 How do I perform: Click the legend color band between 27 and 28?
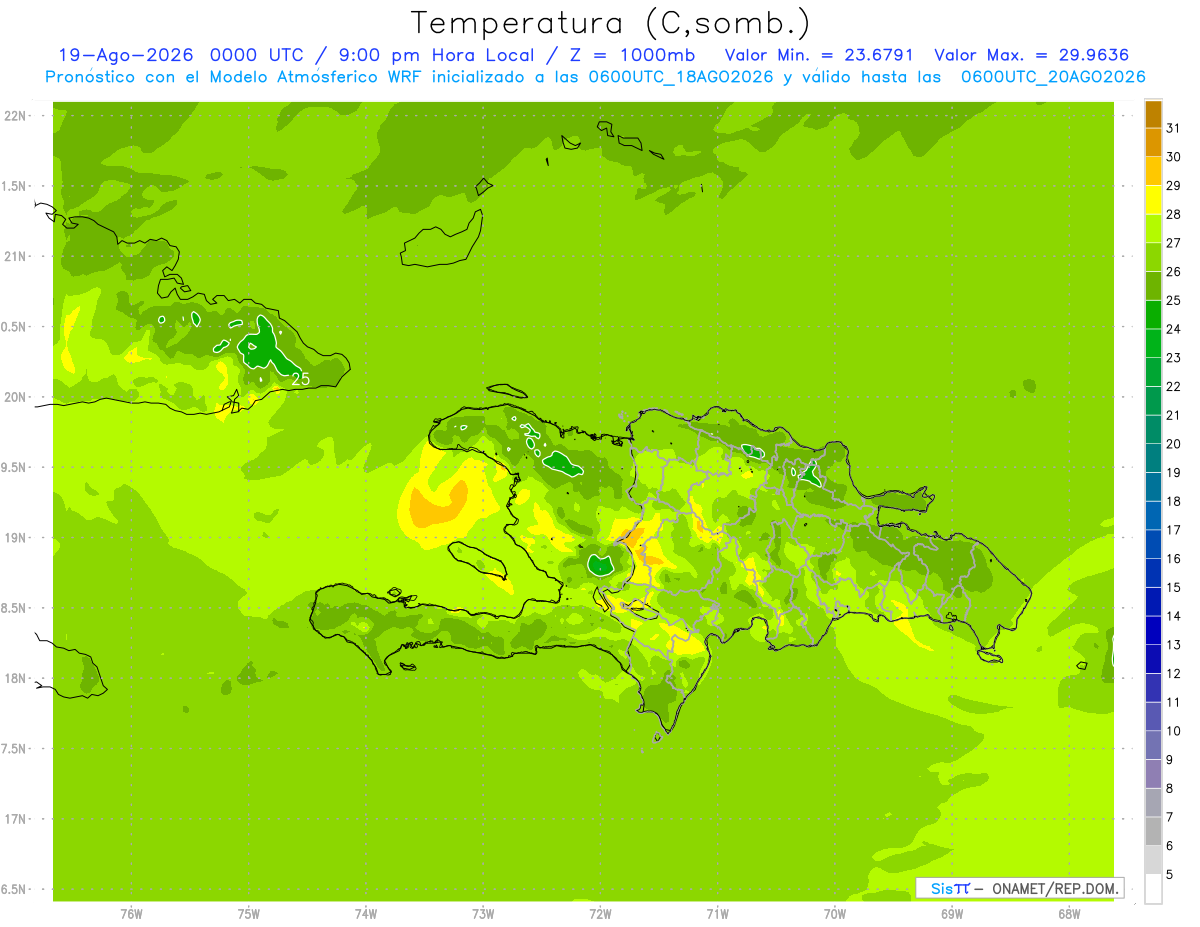click(1153, 229)
